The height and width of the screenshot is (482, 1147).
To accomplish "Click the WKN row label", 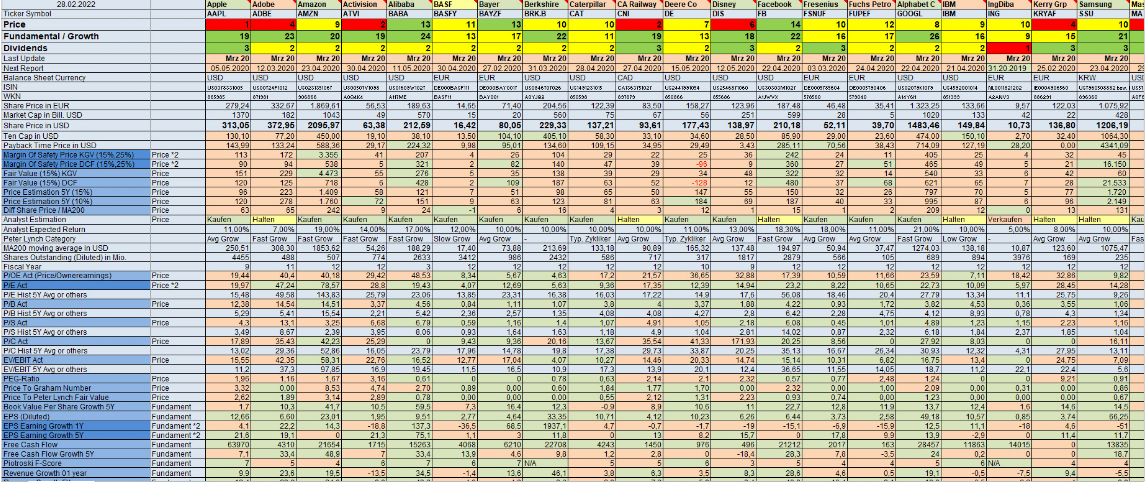I will (x=75, y=96).
